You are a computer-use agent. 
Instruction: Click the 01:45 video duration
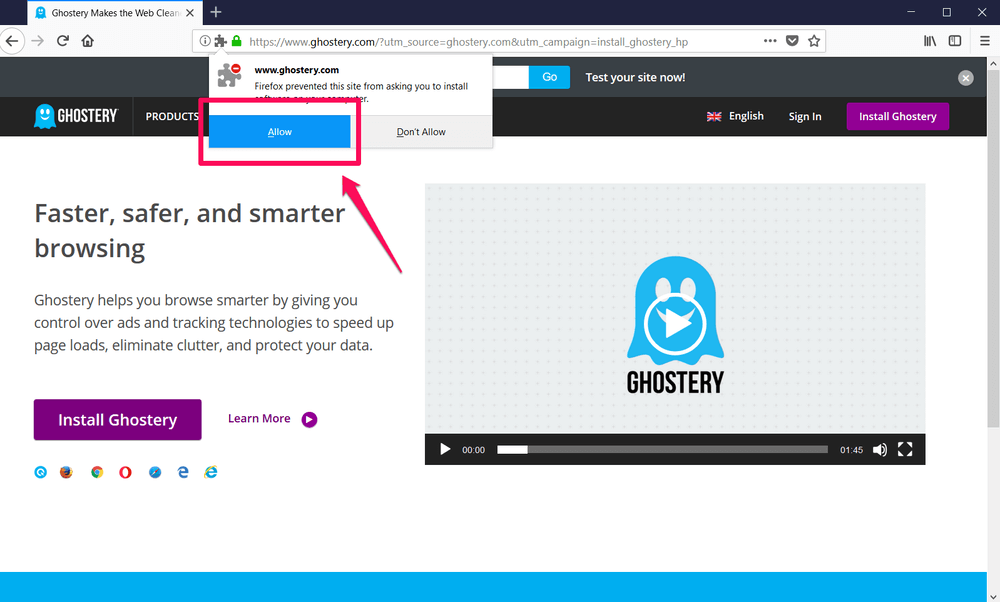coord(851,450)
